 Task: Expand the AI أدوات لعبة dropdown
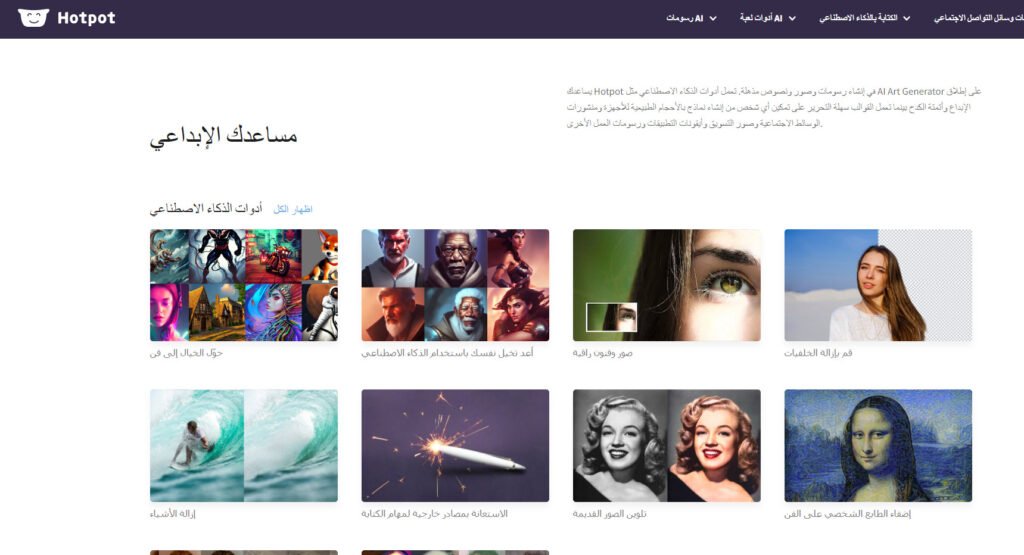(x=767, y=18)
